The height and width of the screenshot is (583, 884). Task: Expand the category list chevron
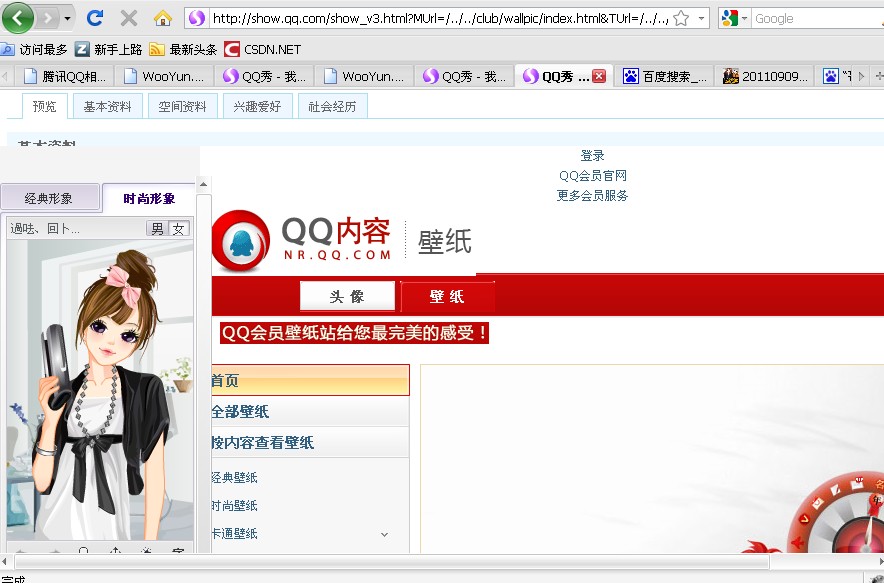pyautogui.click(x=384, y=534)
